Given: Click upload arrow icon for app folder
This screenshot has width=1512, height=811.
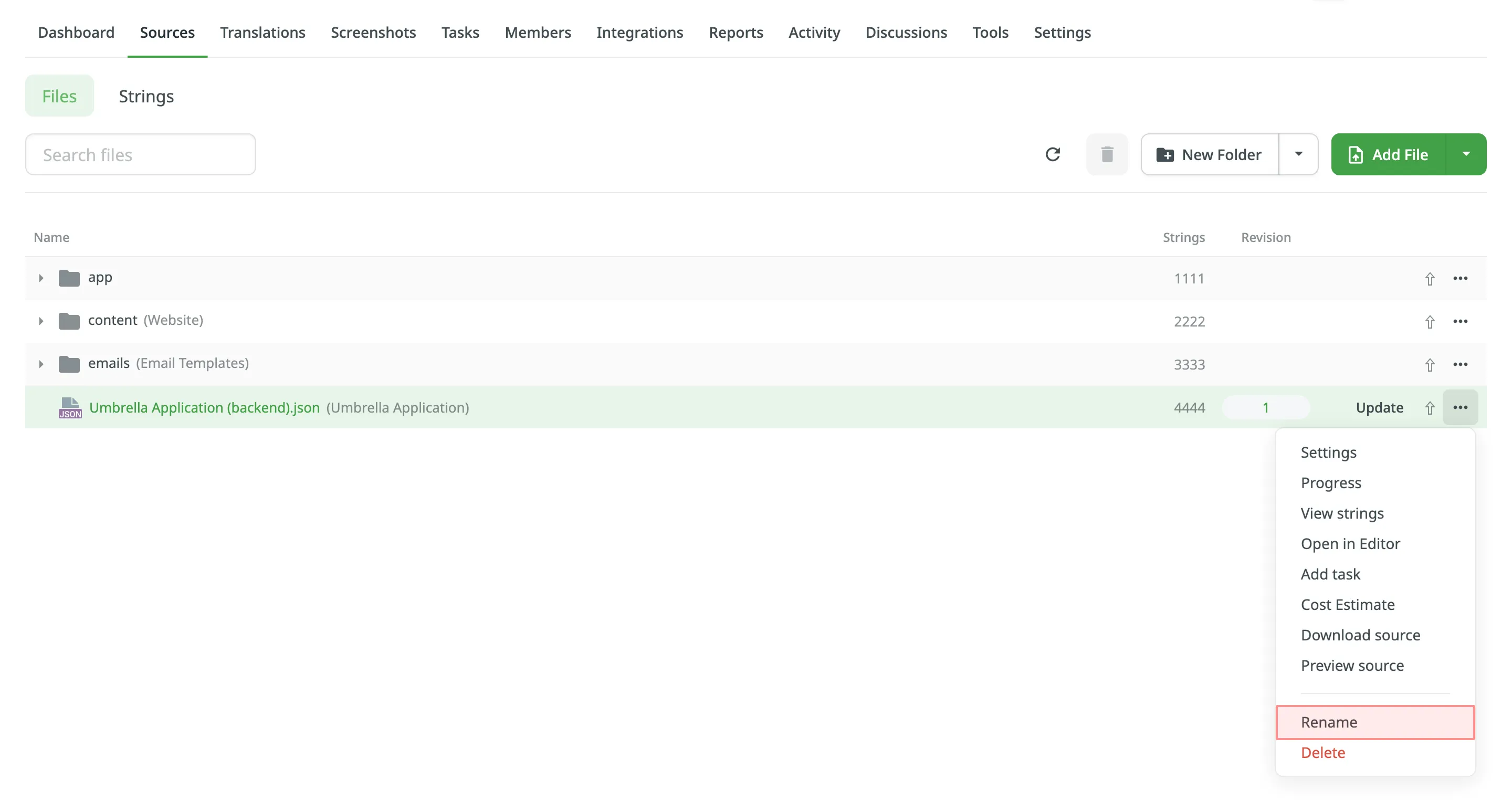Looking at the screenshot, I should click(1430, 279).
